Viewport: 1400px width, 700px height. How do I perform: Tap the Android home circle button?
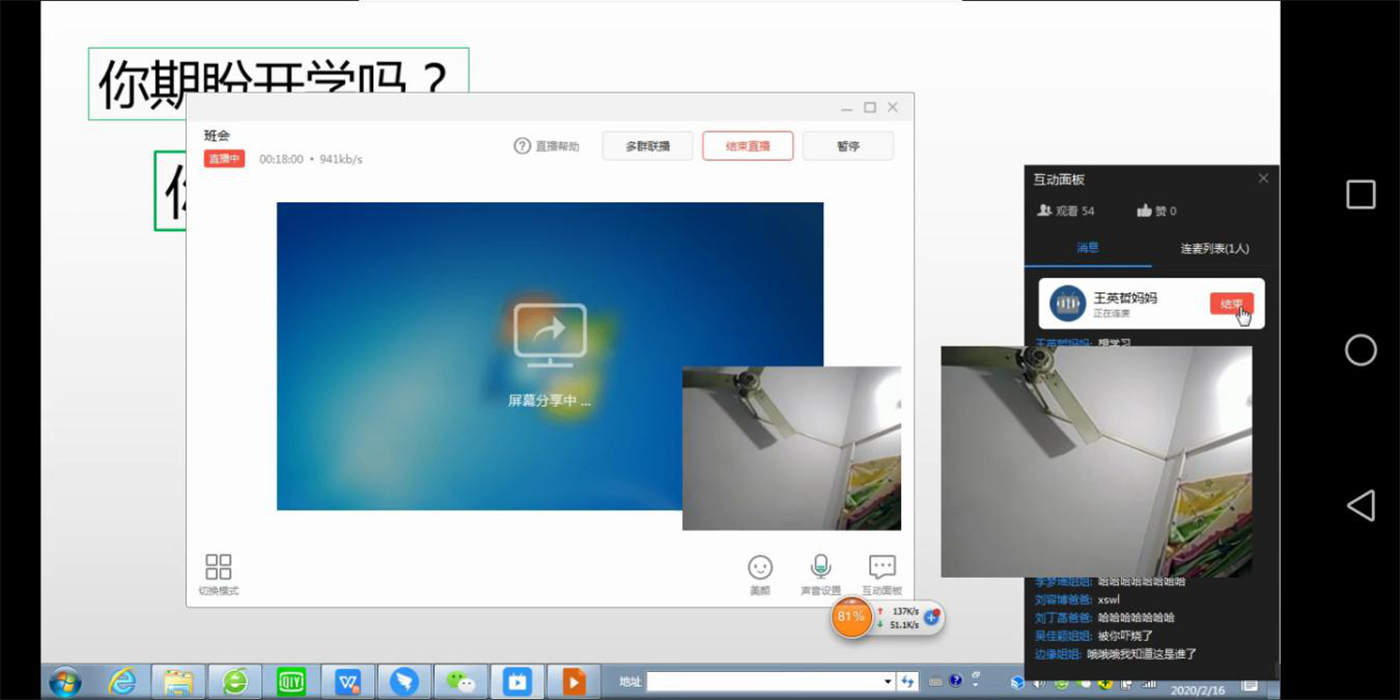(1360, 350)
